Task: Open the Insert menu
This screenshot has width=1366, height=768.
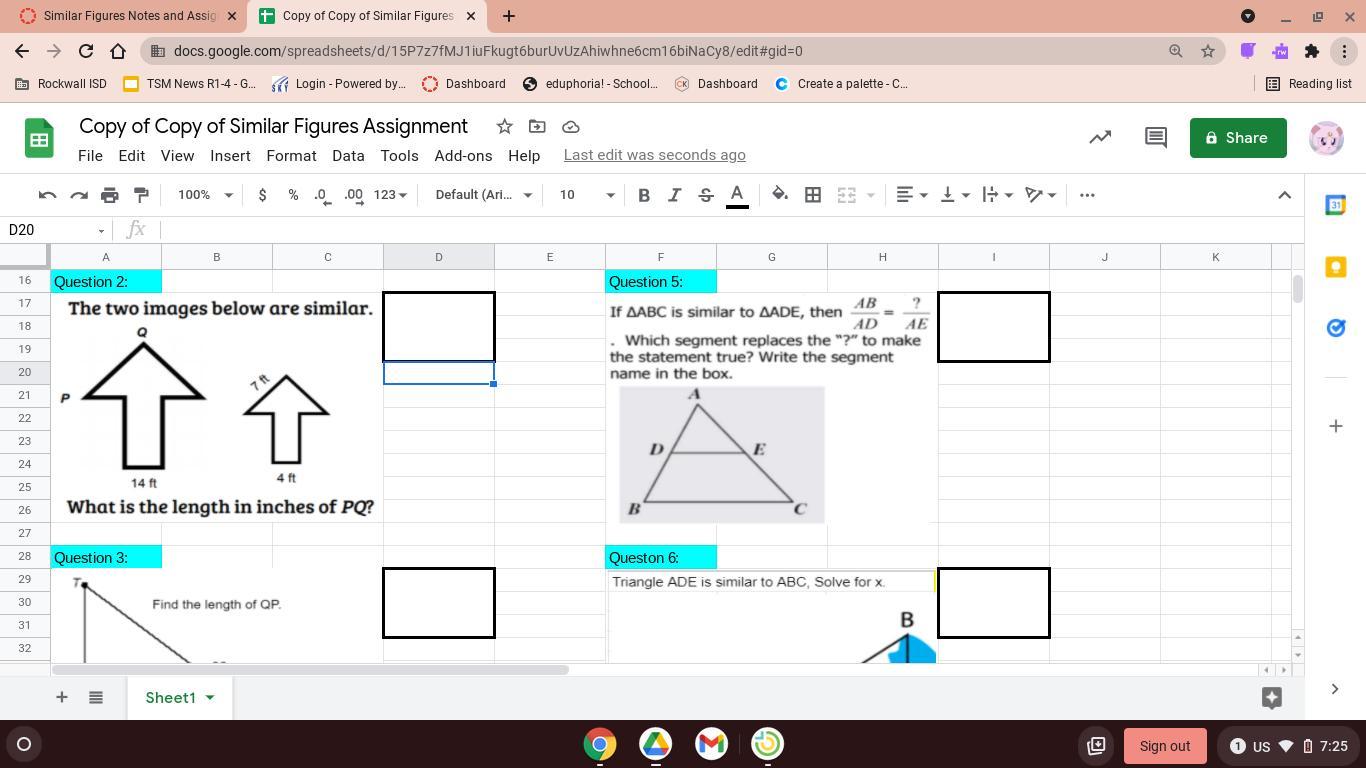Action: coord(230,156)
